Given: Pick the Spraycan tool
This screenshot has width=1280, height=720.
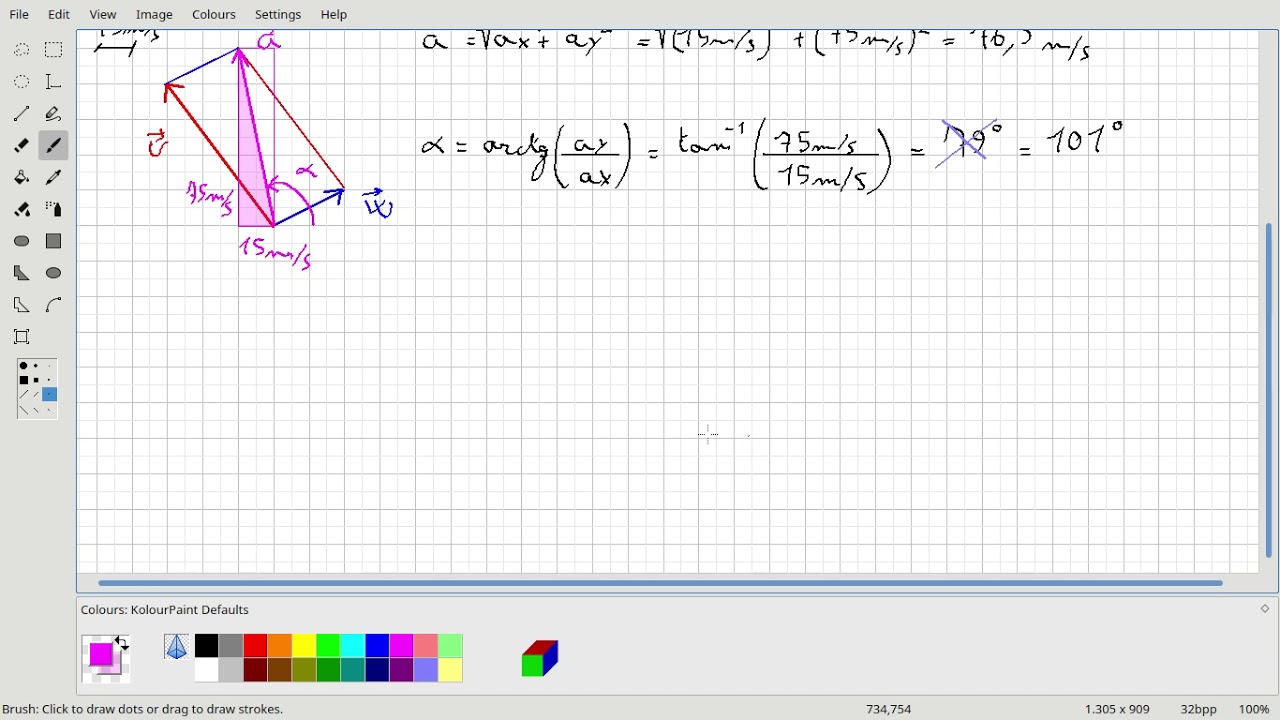Looking at the screenshot, I should pos(54,210).
